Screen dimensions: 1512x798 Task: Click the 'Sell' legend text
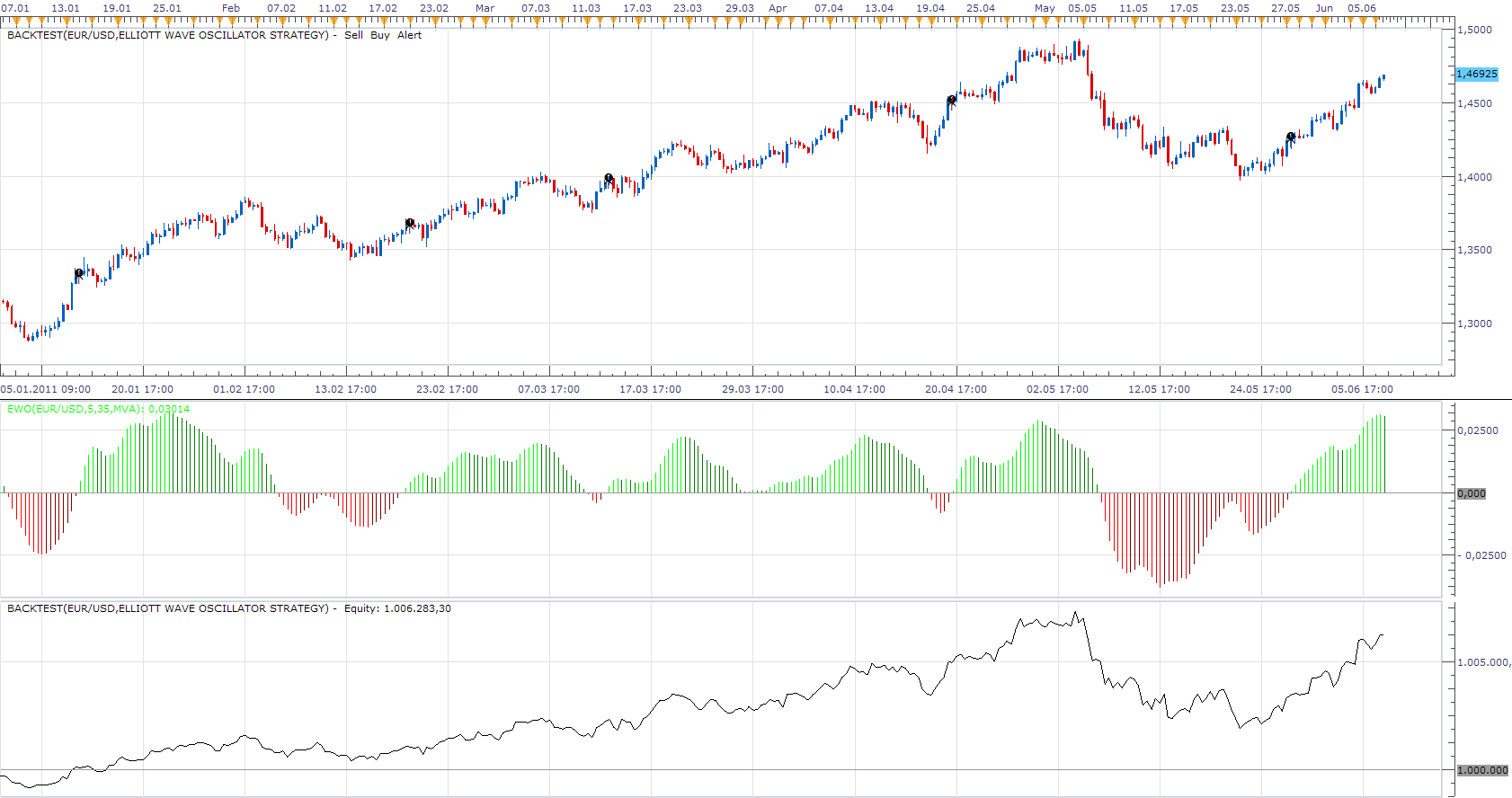point(354,35)
